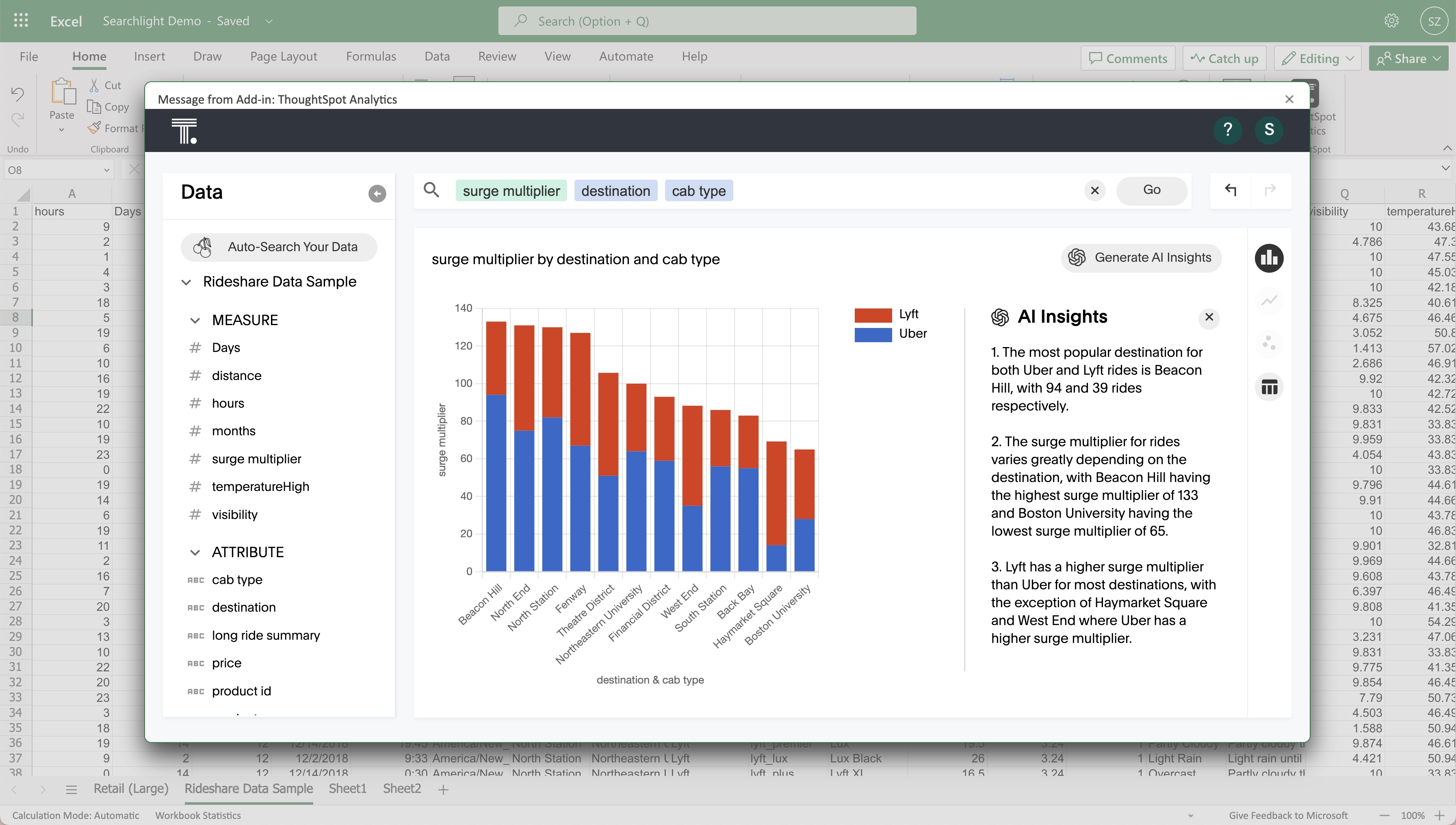Open the Sheet2 tab

click(x=402, y=789)
